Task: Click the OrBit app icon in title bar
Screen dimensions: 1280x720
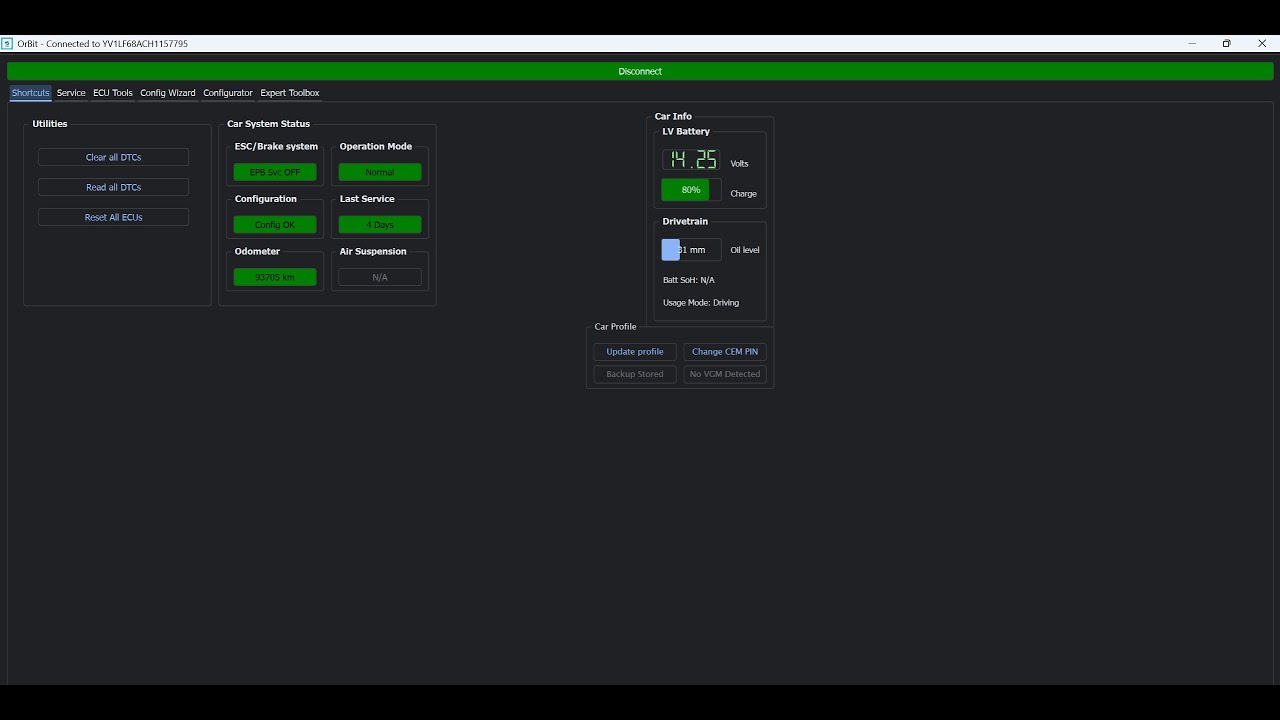Action: 7,44
